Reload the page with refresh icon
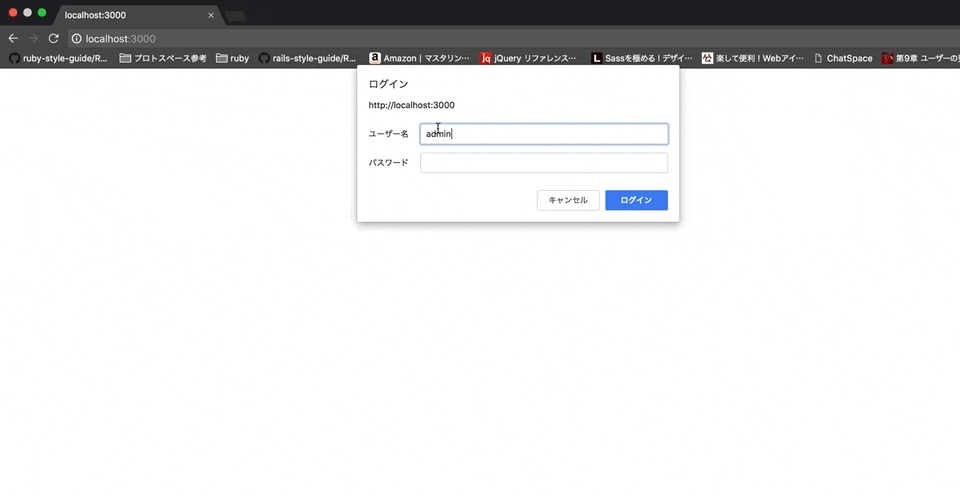The height and width of the screenshot is (496, 960). pos(54,39)
